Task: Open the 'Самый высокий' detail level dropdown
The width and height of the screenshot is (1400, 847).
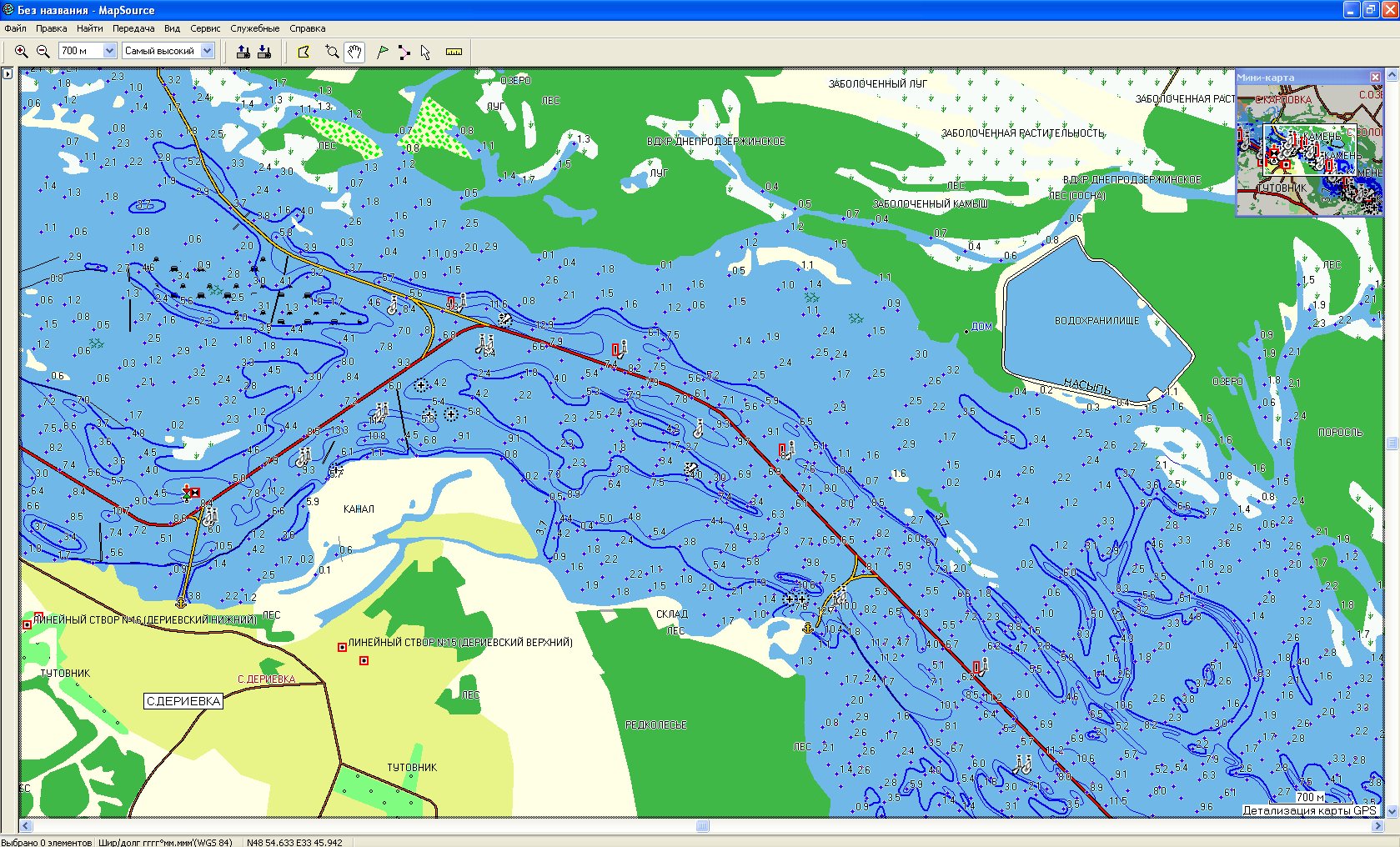Action: pos(207,51)
